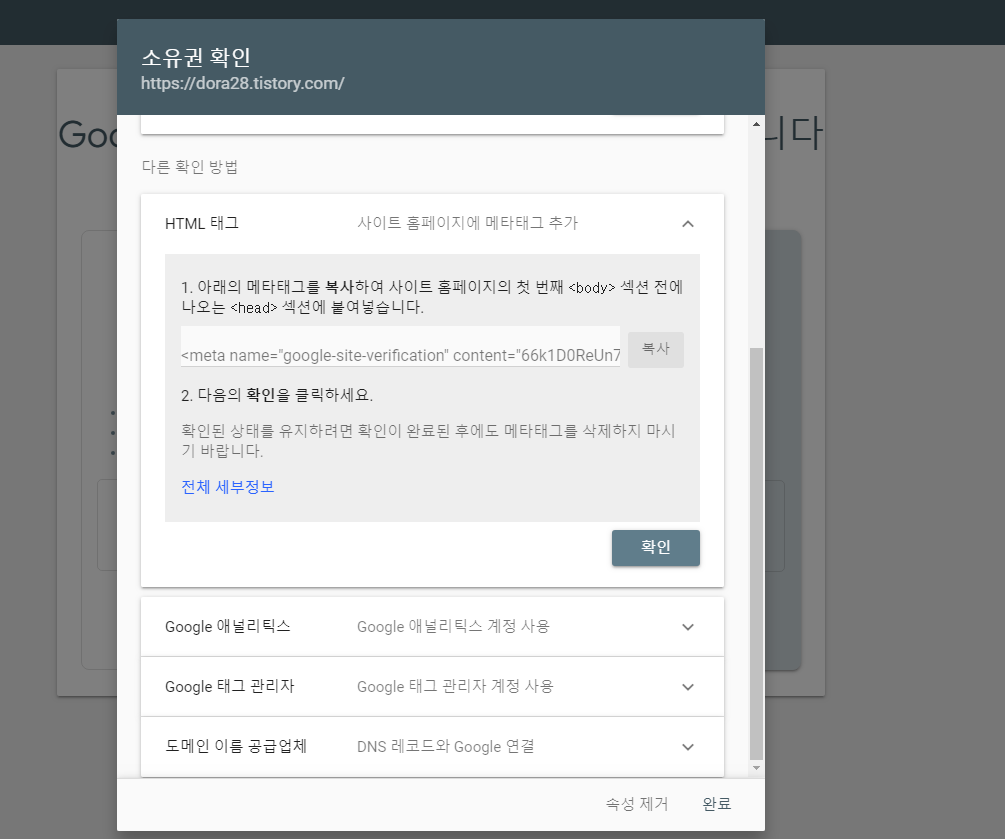The height and width of the screenshot is (839, 1005).
Task: Click the meta tag code field
Action: point(401,347)
